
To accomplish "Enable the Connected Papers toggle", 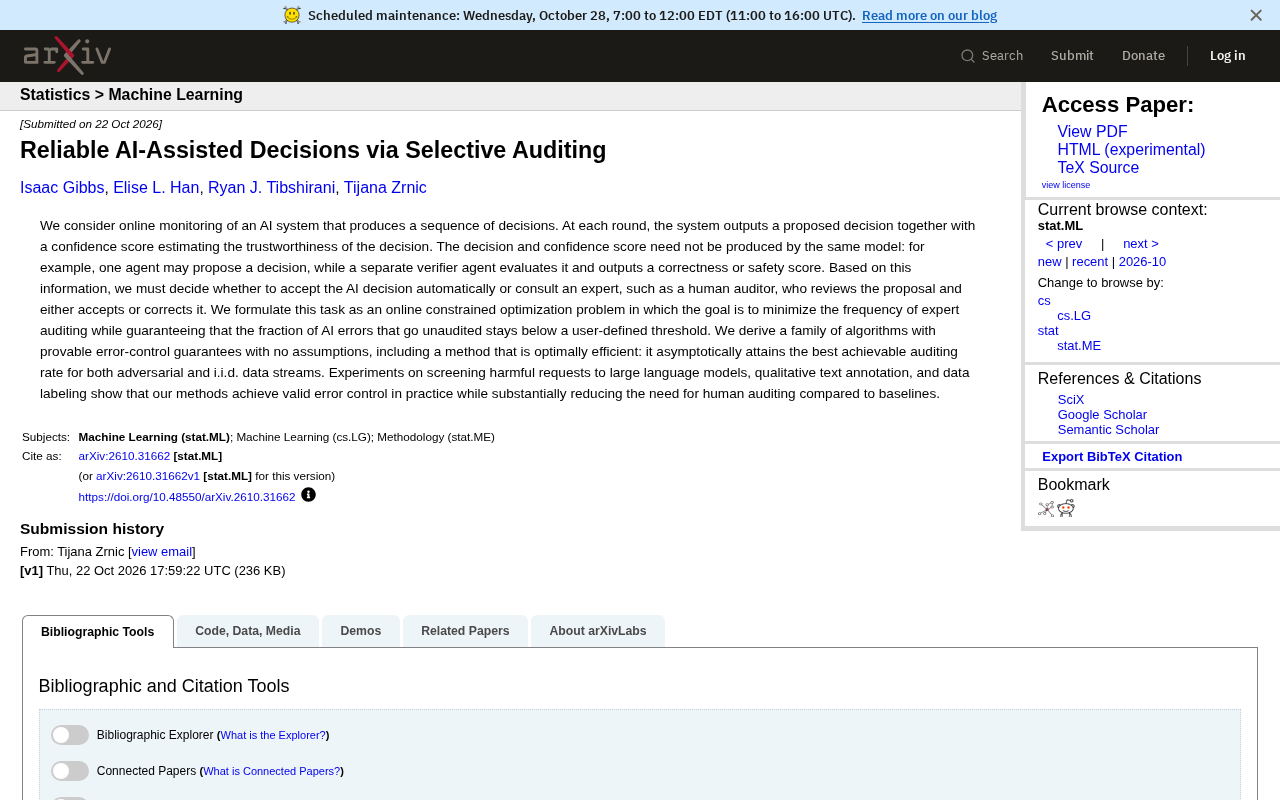I will [x=70, y=771].
